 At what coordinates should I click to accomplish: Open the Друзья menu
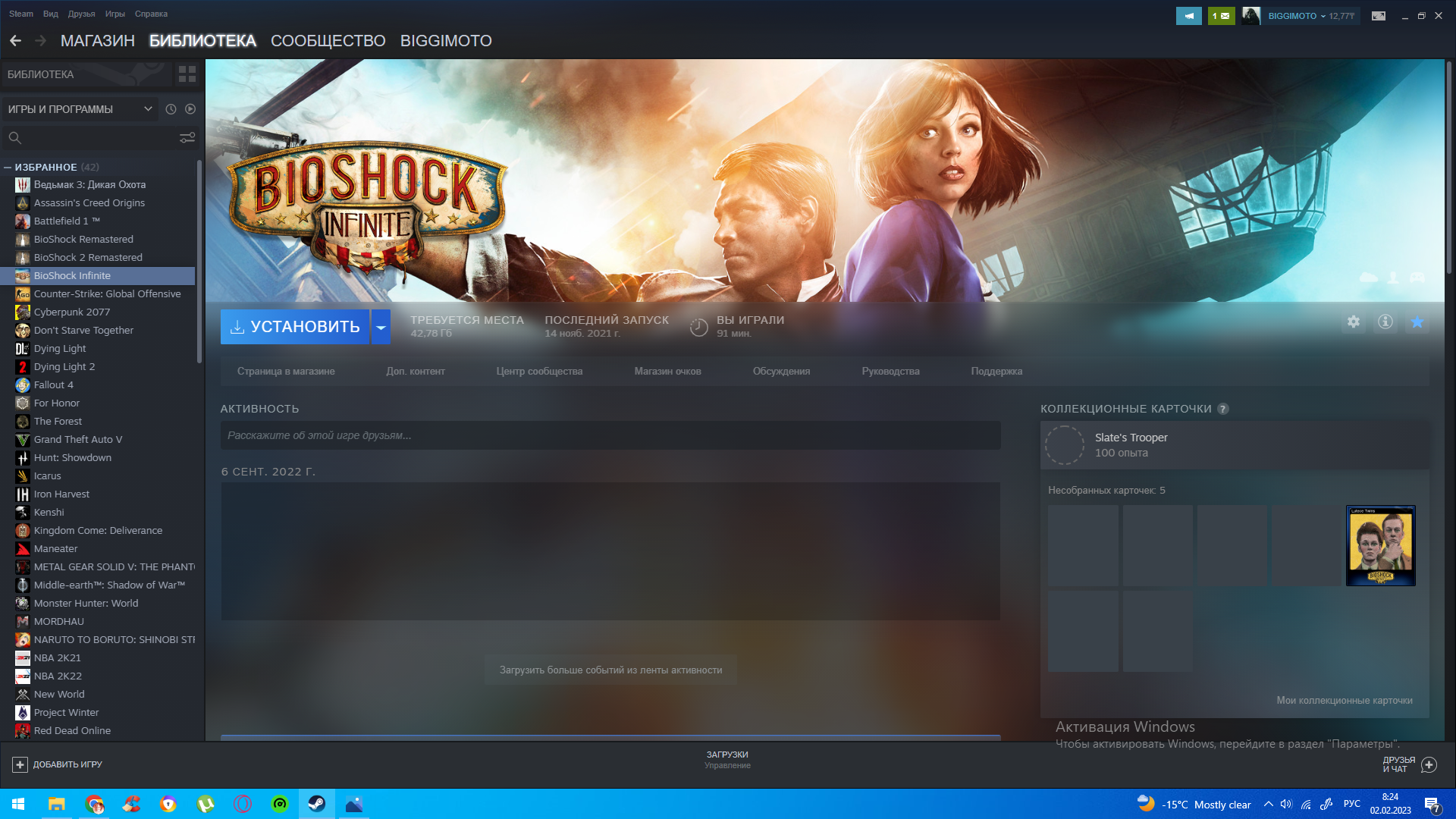81,14
